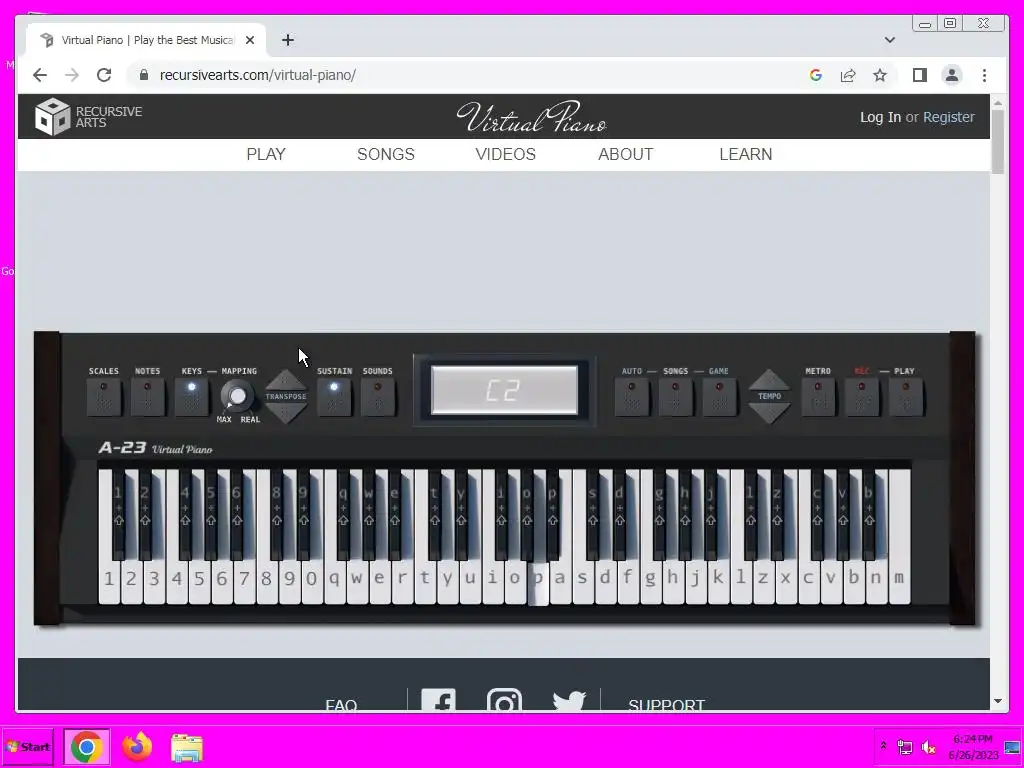The width and height of the screenshot is (1024, 768).
Task: Click the Mapping knob between Max and Real
Action: [237, 396]
